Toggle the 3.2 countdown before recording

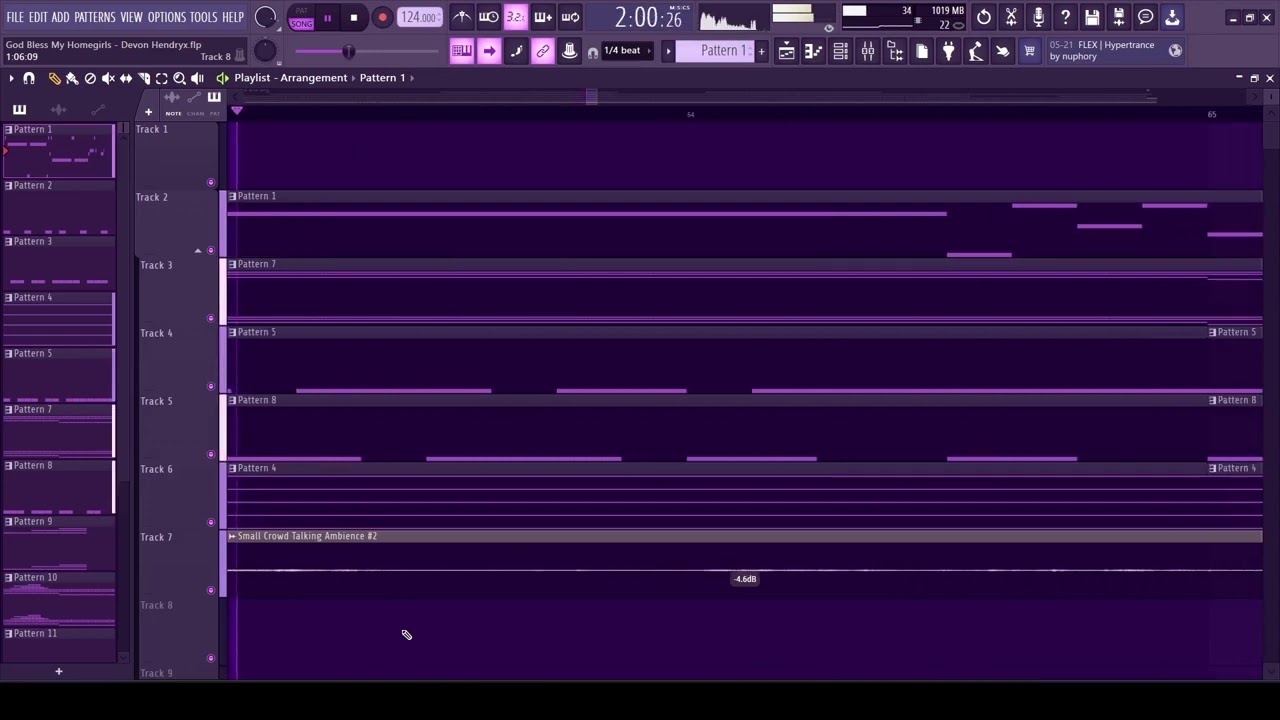(515, 17)
